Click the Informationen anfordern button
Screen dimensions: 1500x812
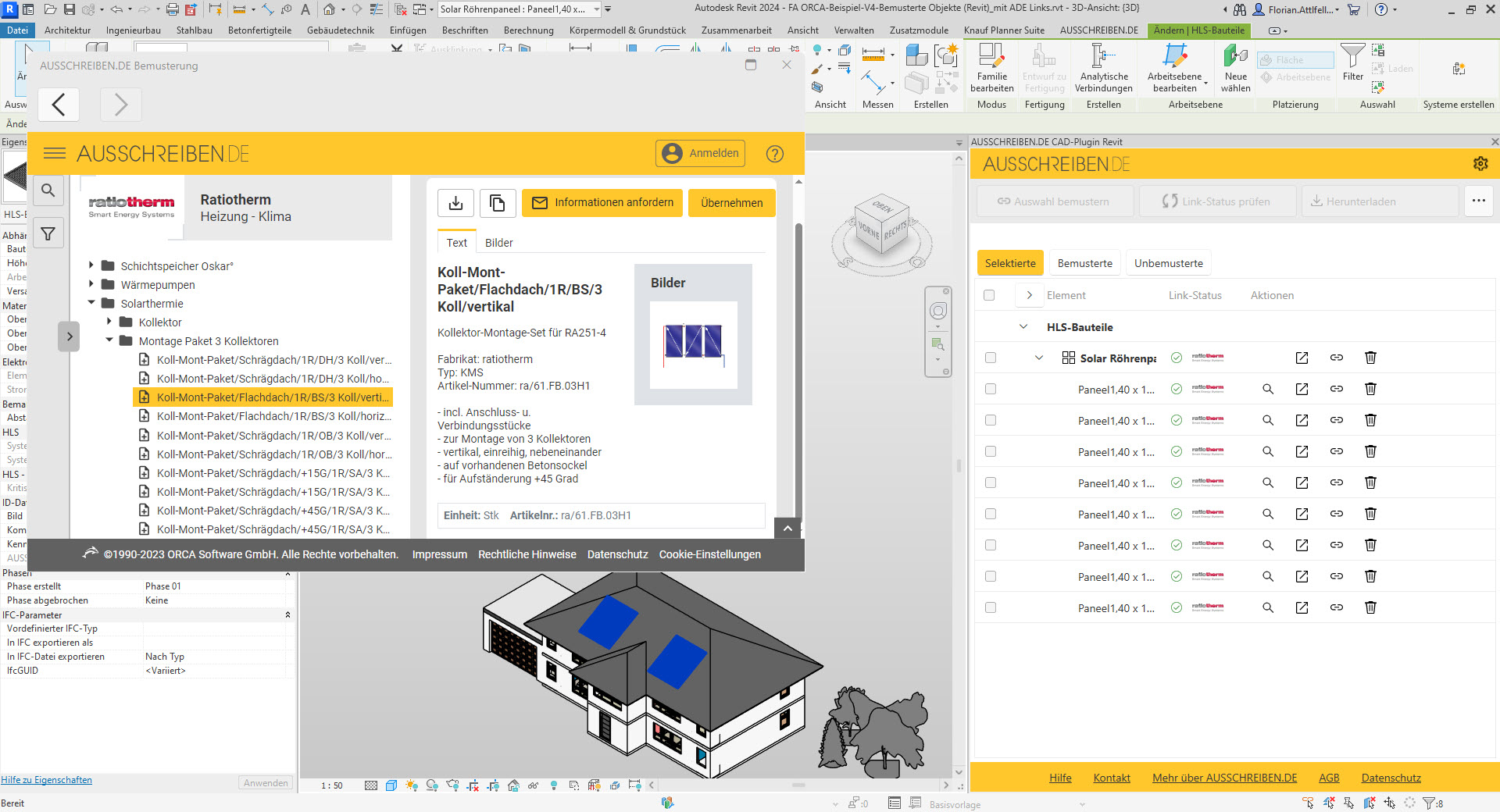point(602,203)
